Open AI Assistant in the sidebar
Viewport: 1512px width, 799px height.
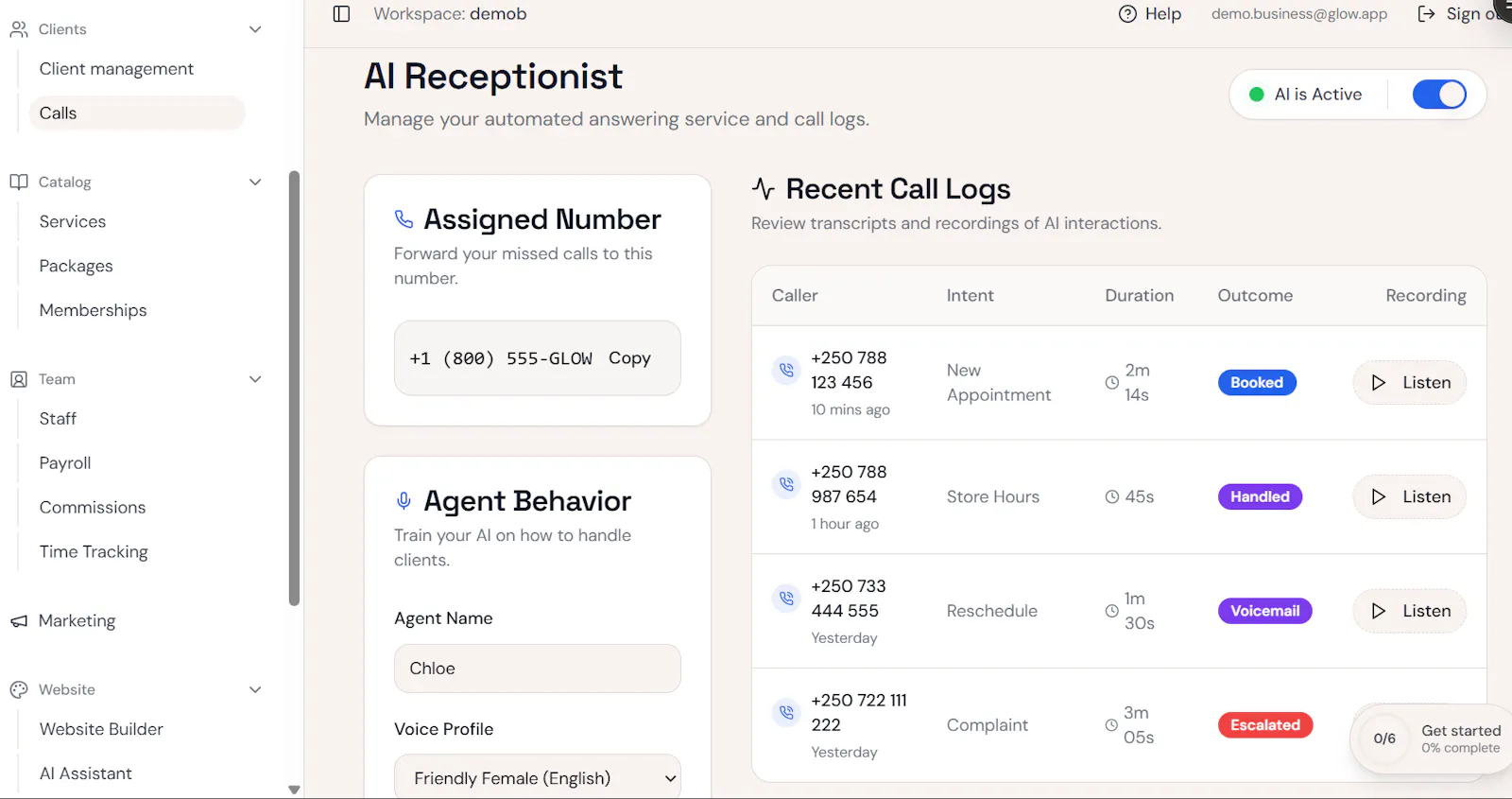[x=85, y=773]
